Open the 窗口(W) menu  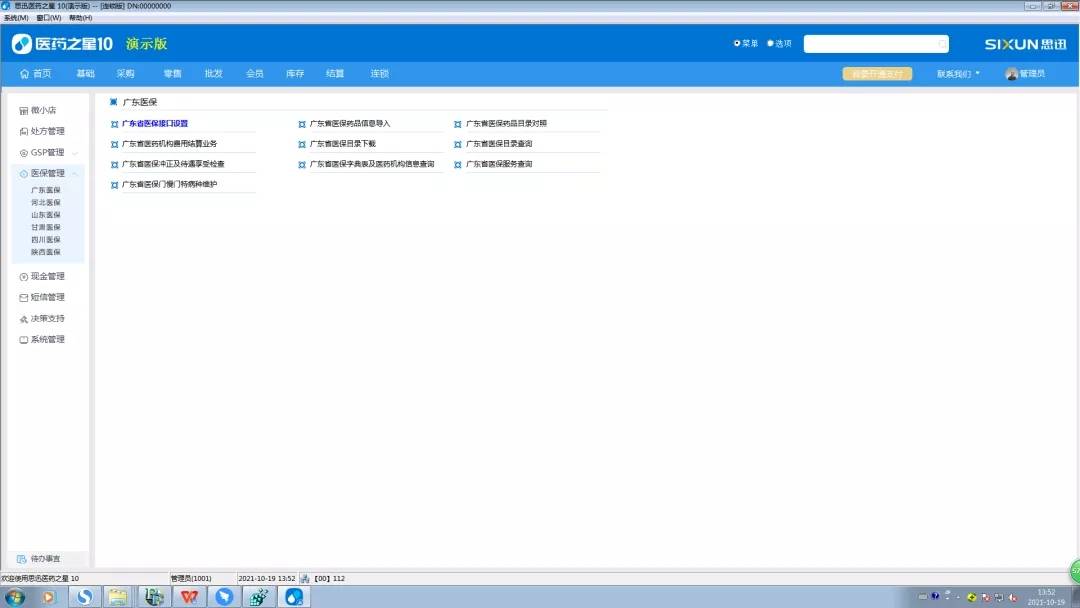[49, 18]
